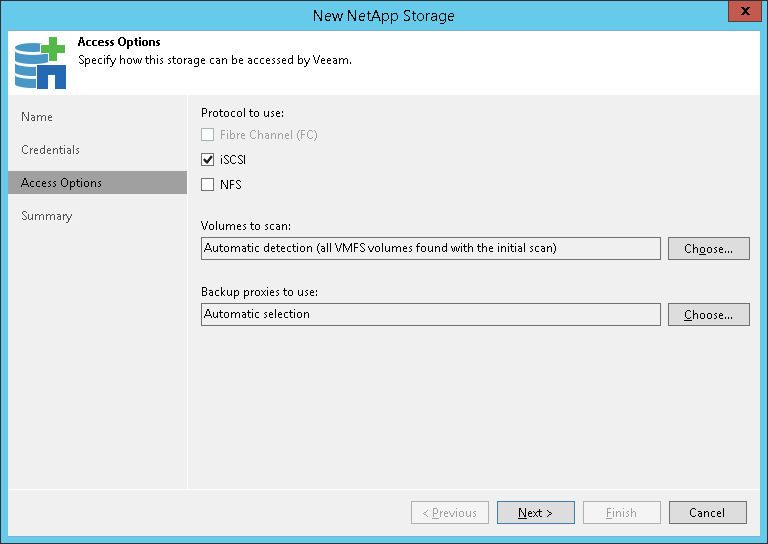Click the Previous button
This screenshot has width=768, height=544.
pyautogui.click(x=450, y=513)
